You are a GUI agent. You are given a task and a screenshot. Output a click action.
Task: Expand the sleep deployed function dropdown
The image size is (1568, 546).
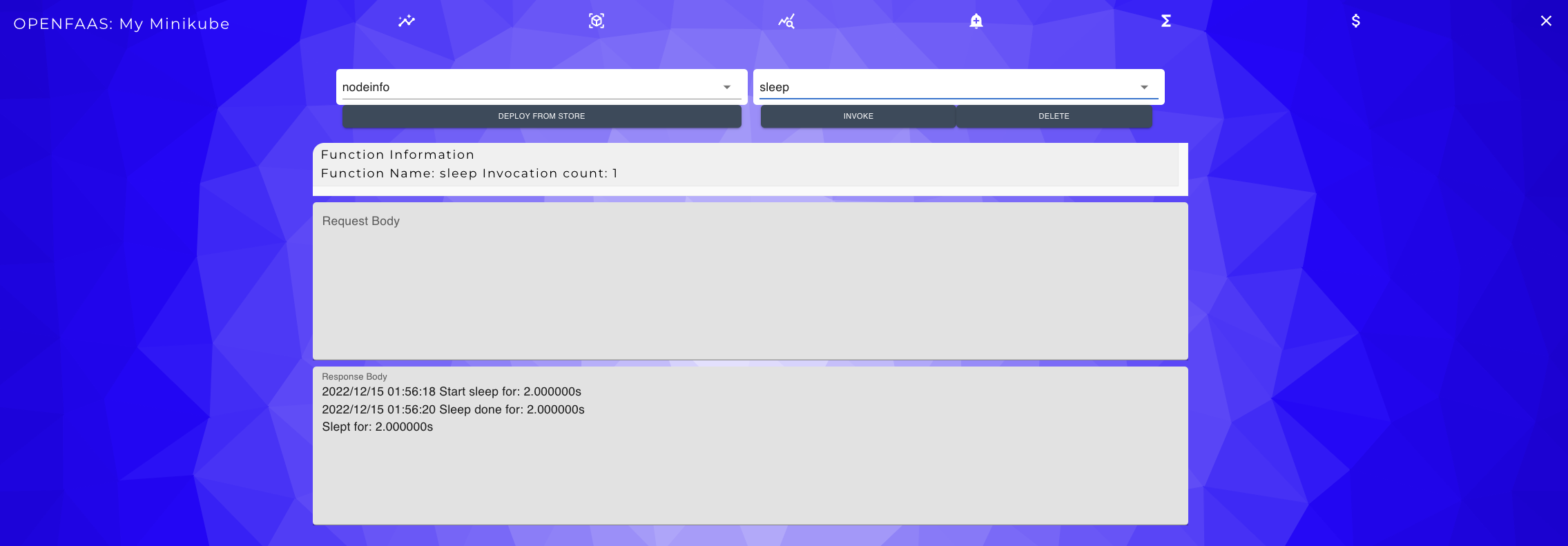[x=958, y=87]
